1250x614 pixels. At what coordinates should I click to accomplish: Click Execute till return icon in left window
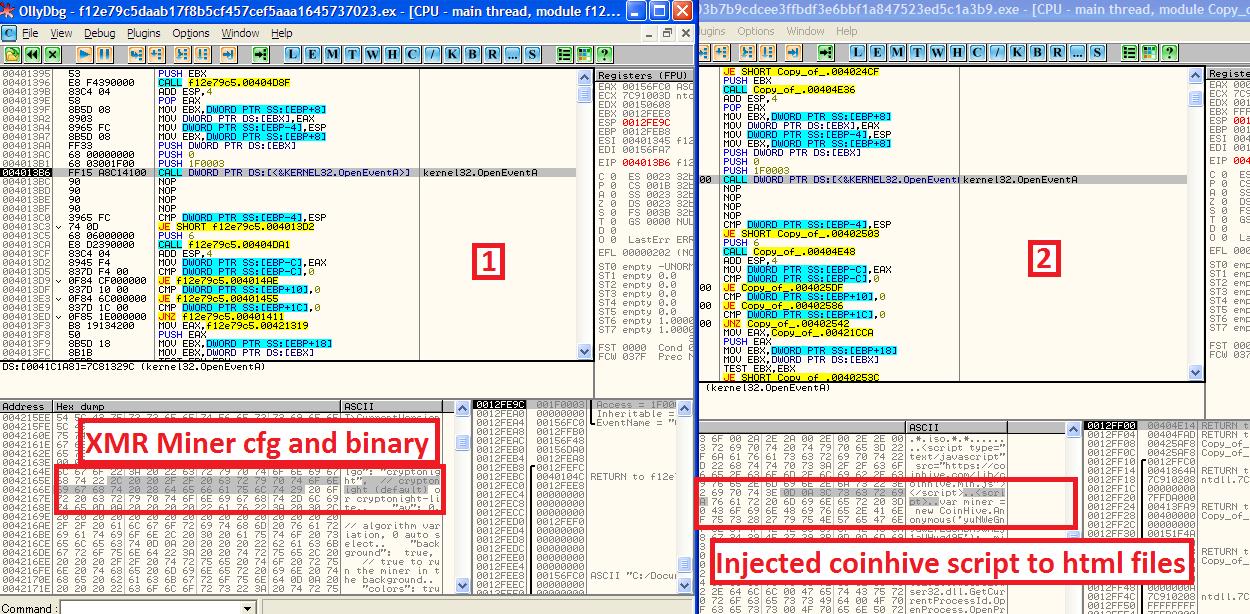[x=229, y=53]
